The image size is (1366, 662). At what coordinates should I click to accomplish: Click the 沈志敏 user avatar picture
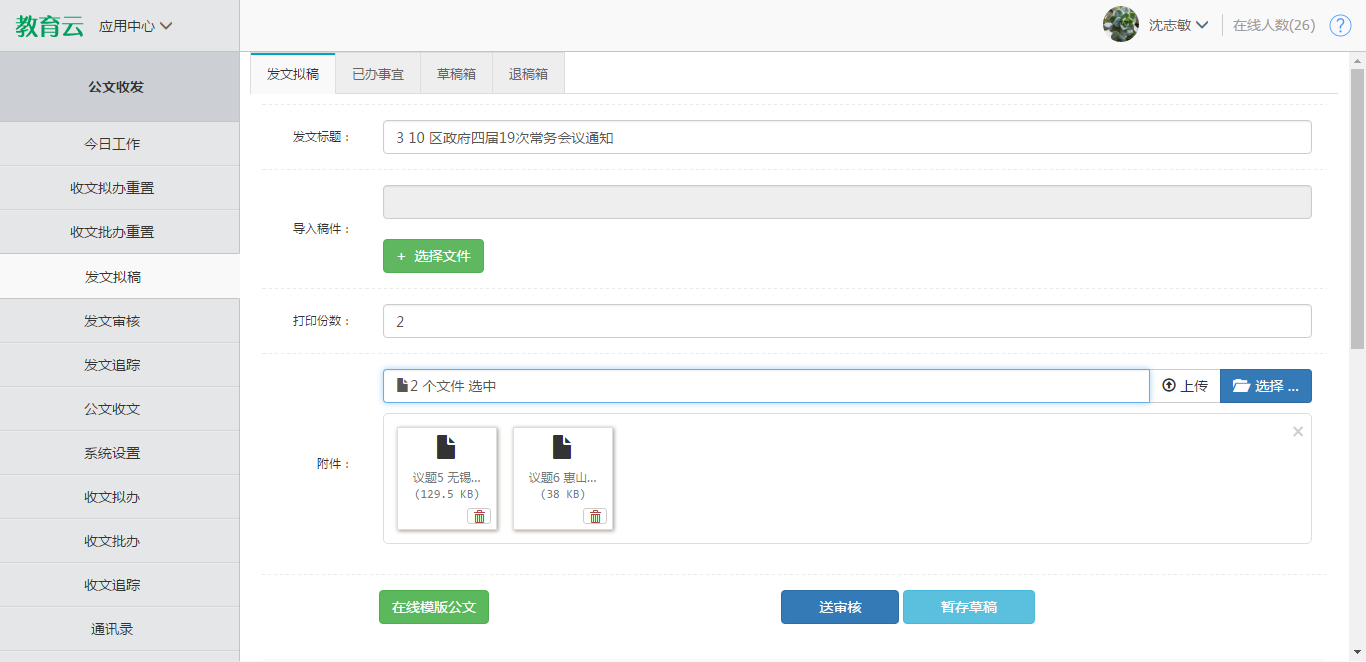click(x=1120, y=25)
